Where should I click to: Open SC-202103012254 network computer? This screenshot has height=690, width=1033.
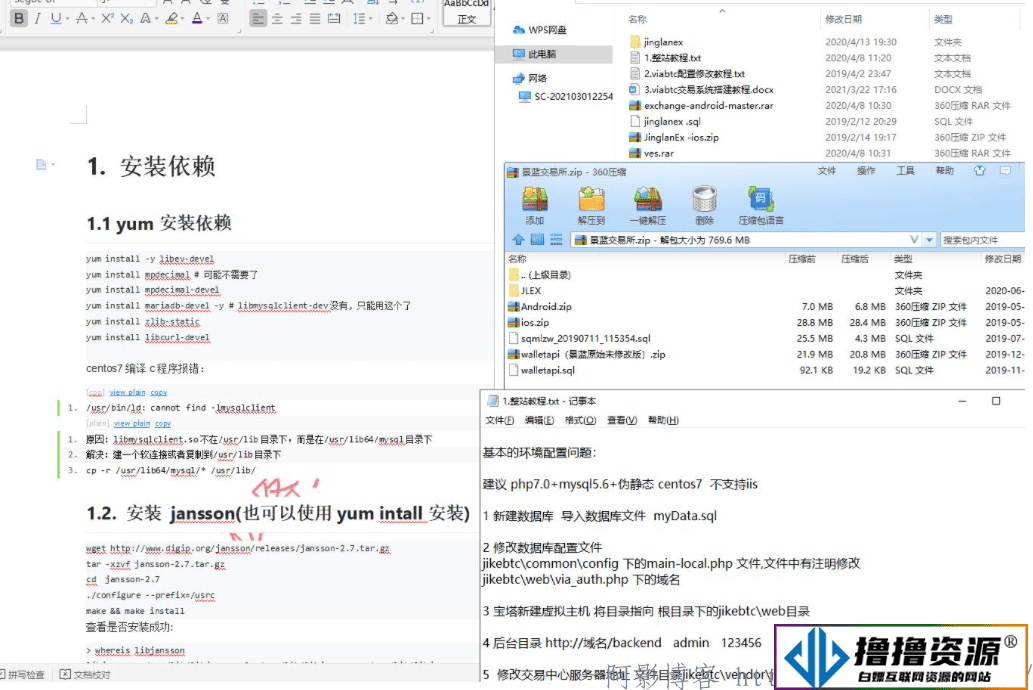point(566,96)
